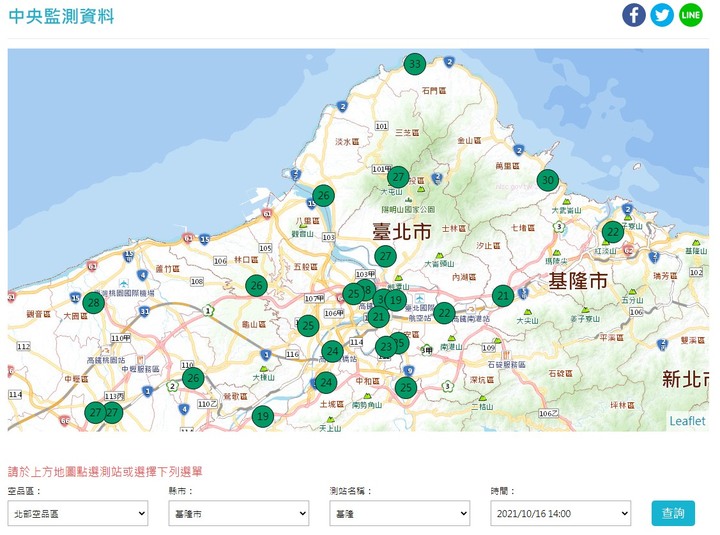
Task: Select station marker 30 near 萬里區
Action: coord(547,180)
